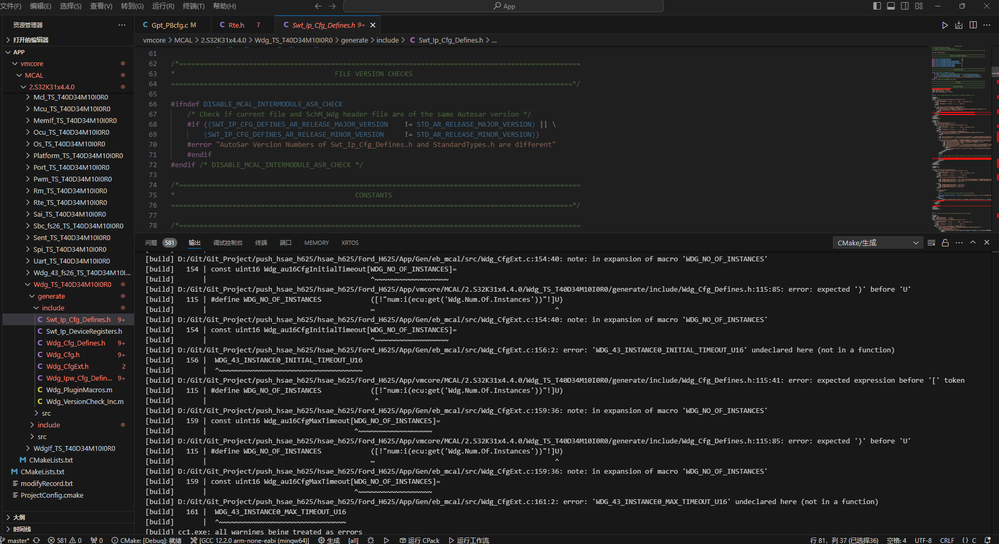Viewport: 999px width, 544px height.
Task: Close the Swt_Ip_Cfg_Defines.h tab
Action: tap(373, 25)
